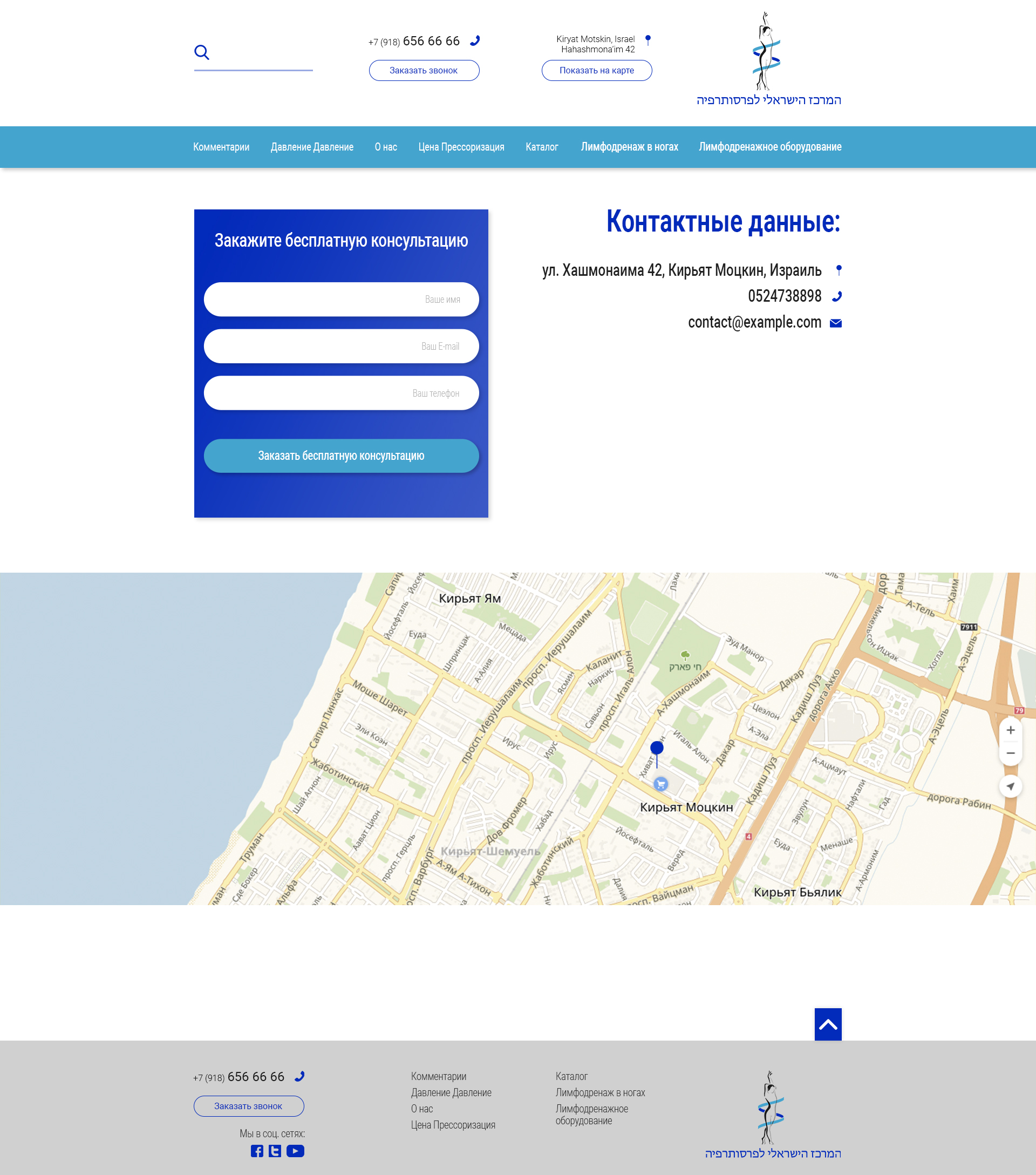Open О нас in navigation bar
The width and height of the screenshot is (1036, 1175).
(386, 147)
